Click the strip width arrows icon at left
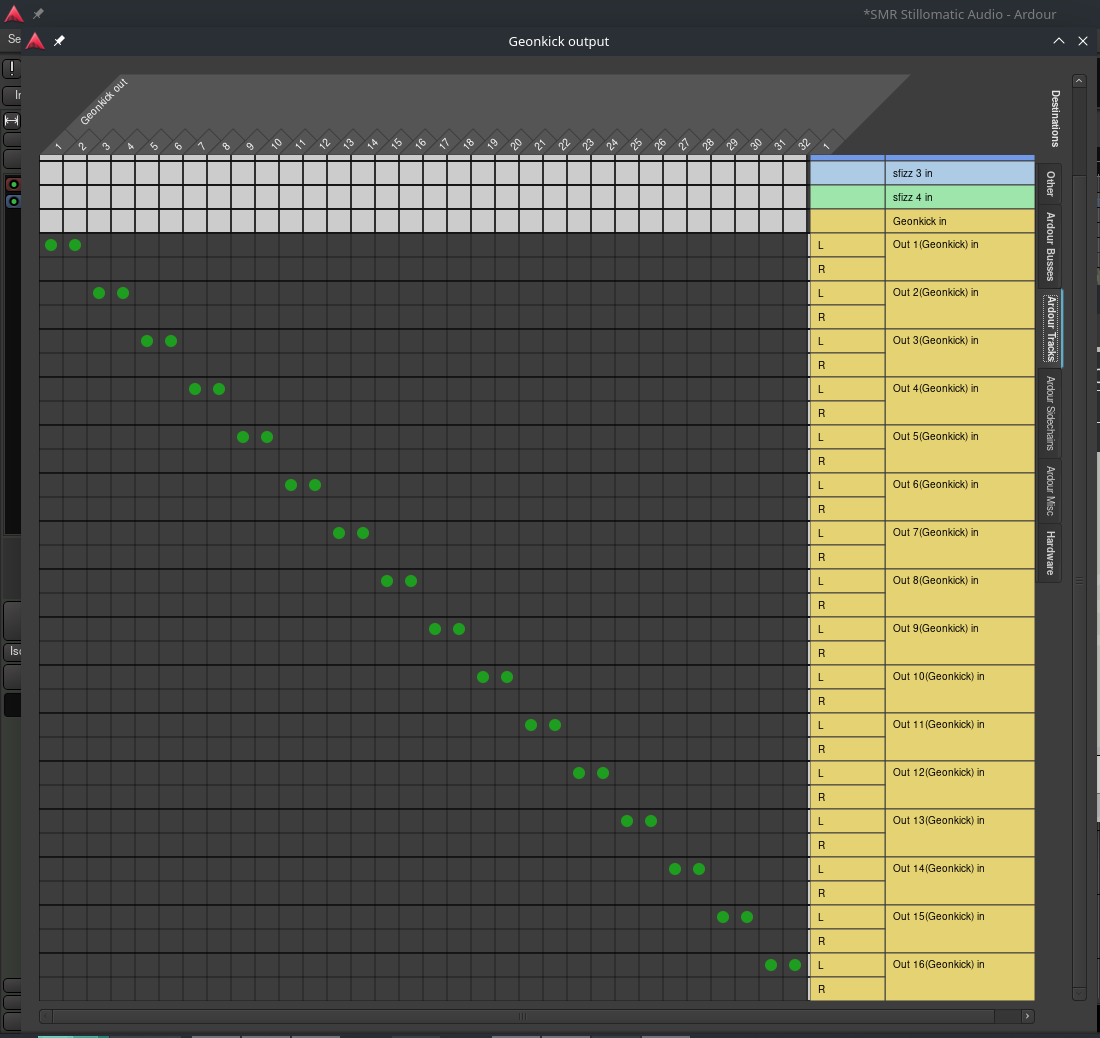This screenshot has width=1100, height=1038. [x=12, y=120]
